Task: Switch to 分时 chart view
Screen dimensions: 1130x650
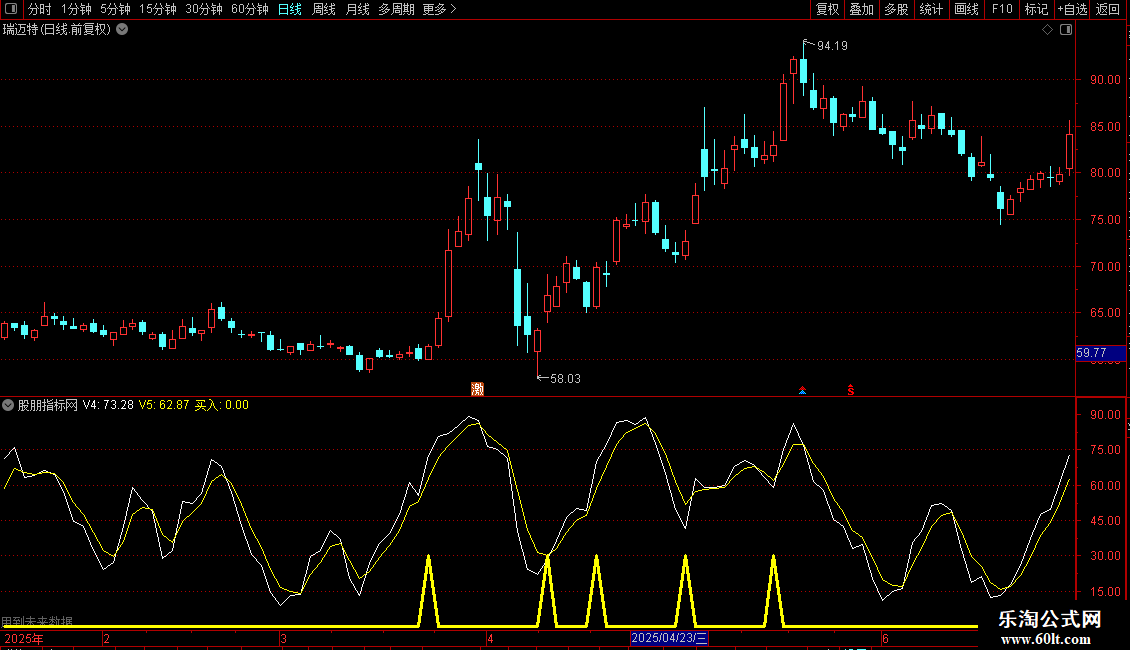Action: [x=39, y=9]
